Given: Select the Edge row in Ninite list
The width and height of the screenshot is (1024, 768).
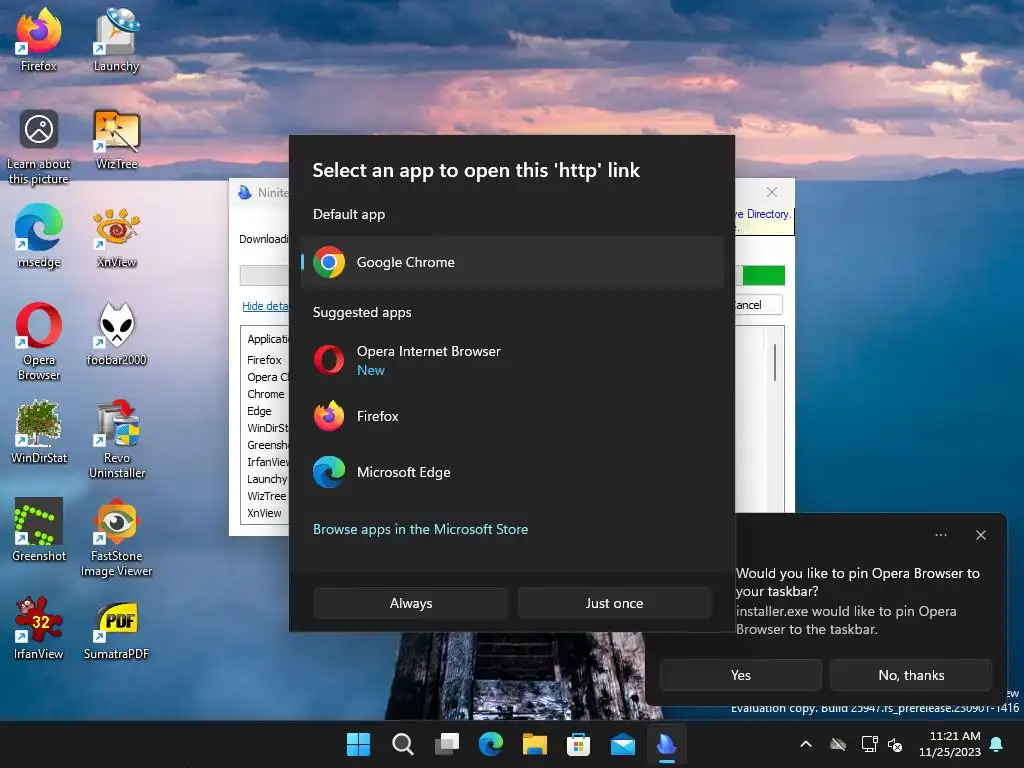Looking at the screenshot, I should (259, 411).
